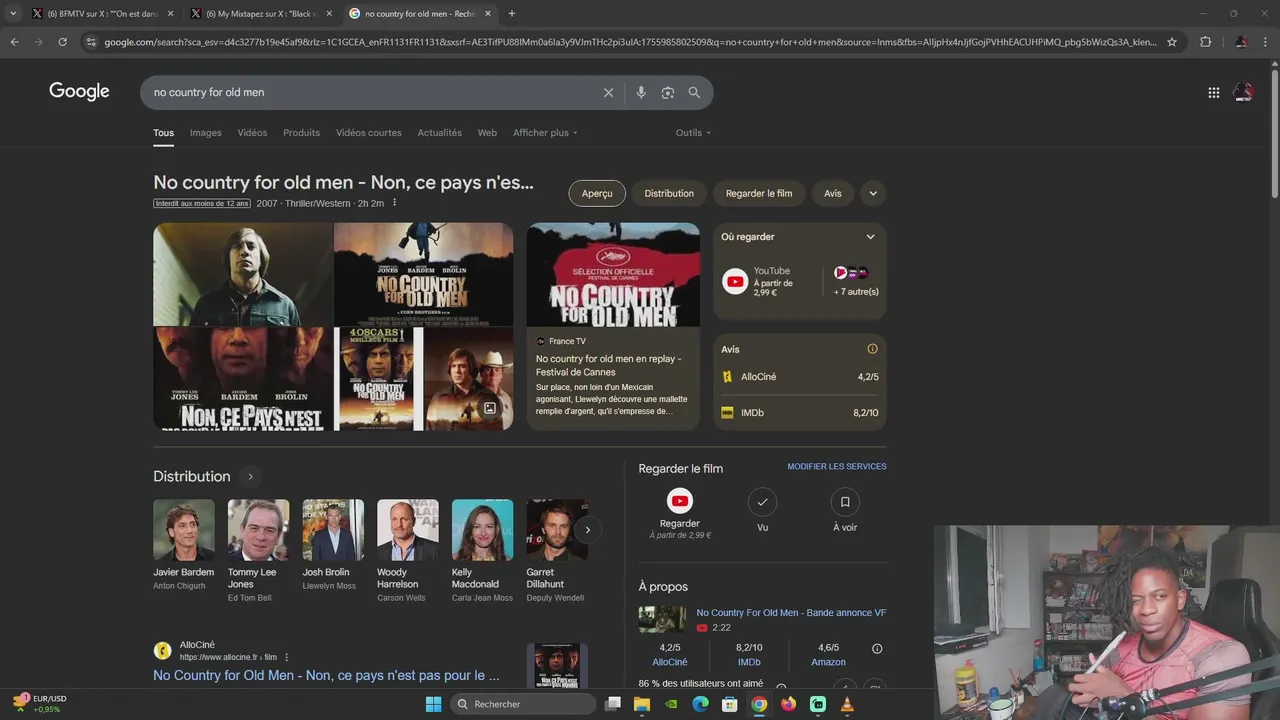This screenshot has width=1280, height=720.
Task: Open Task View on the taskbar
Action: 613,704
